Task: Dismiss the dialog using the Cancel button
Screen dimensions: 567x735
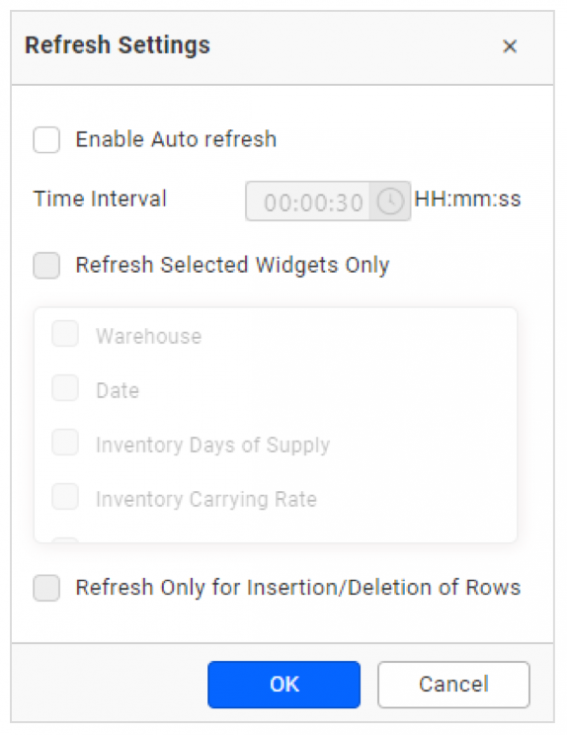Action: click(454, 684)
